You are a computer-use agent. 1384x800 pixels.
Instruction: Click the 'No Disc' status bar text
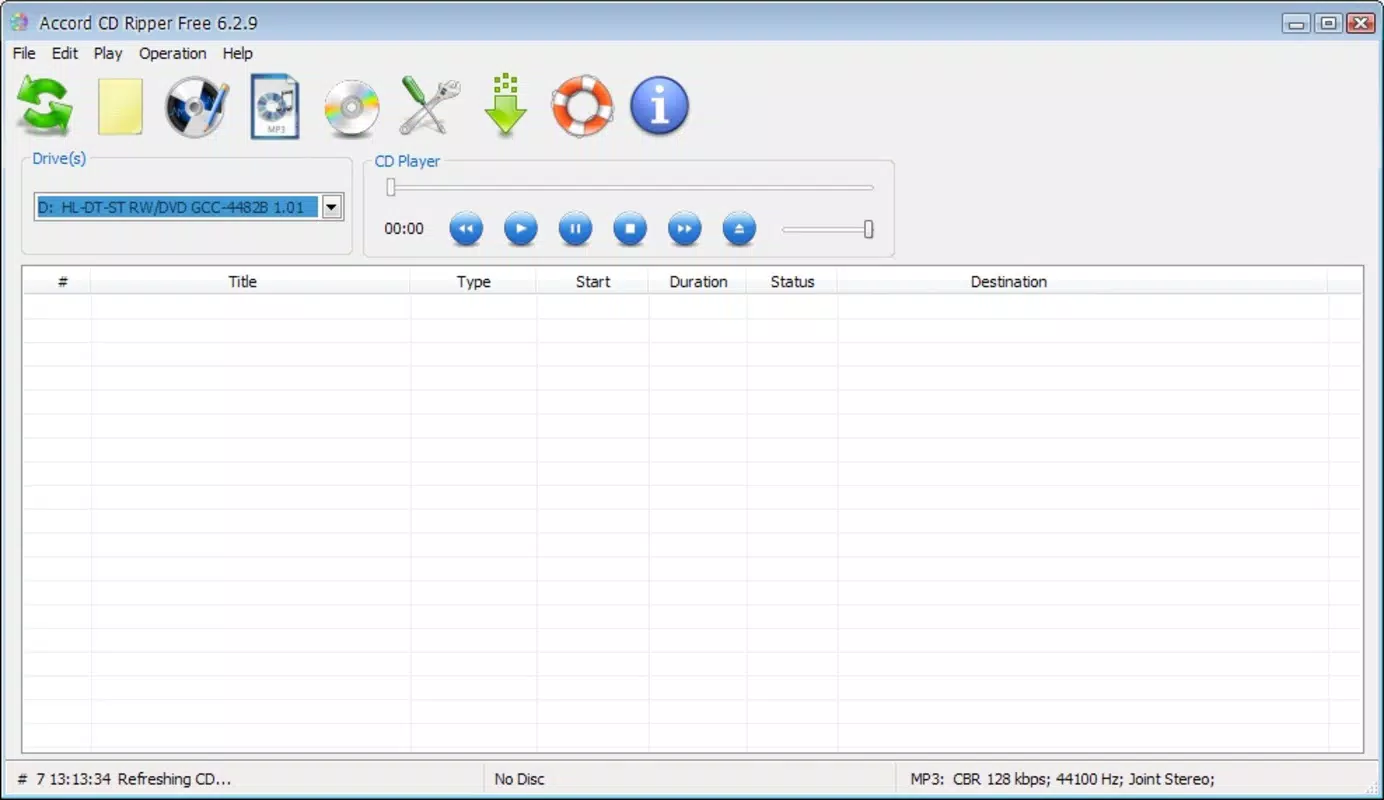click(520, 779)
